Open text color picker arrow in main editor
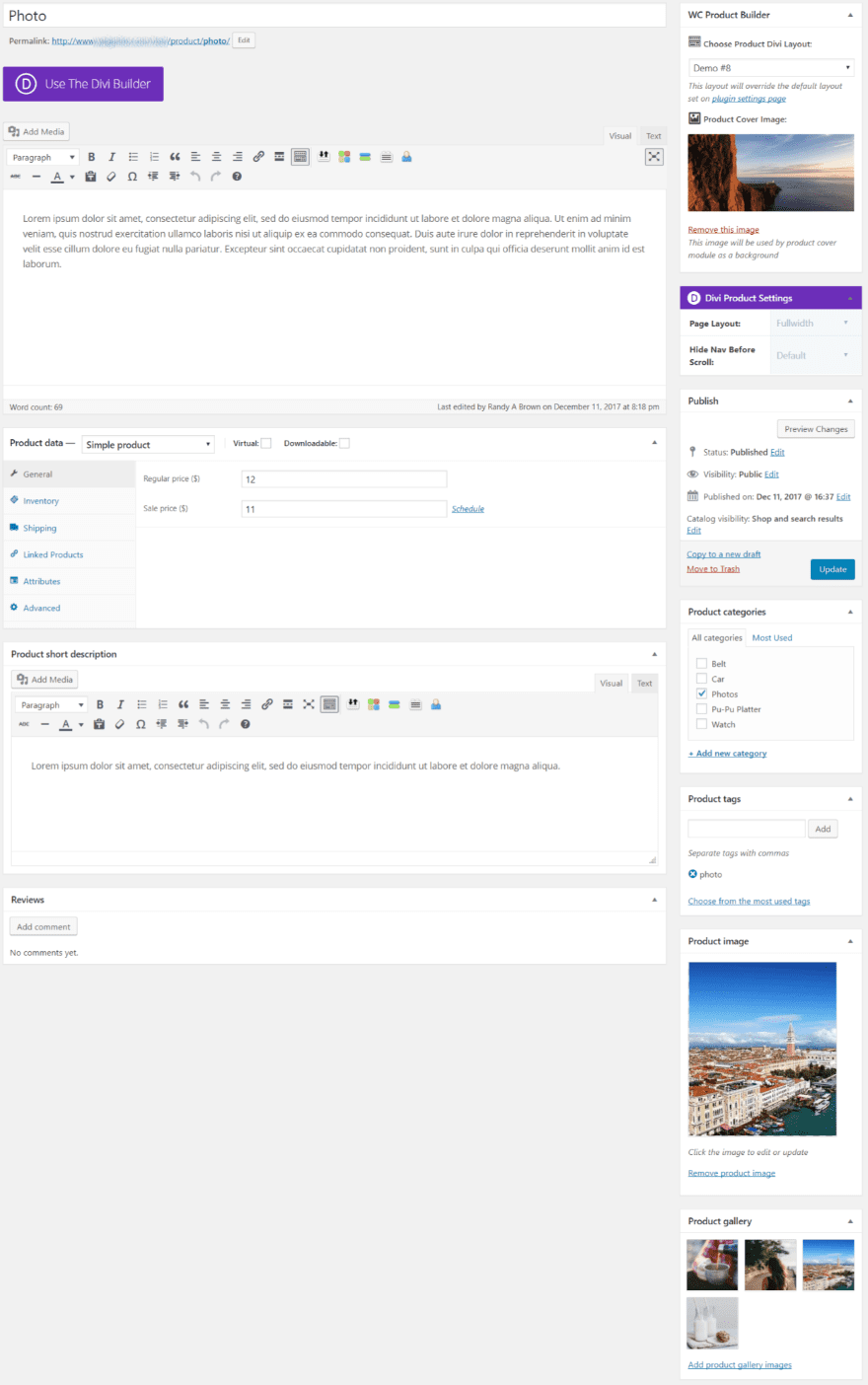This screenshot has height=1385, width=868. 71,178
